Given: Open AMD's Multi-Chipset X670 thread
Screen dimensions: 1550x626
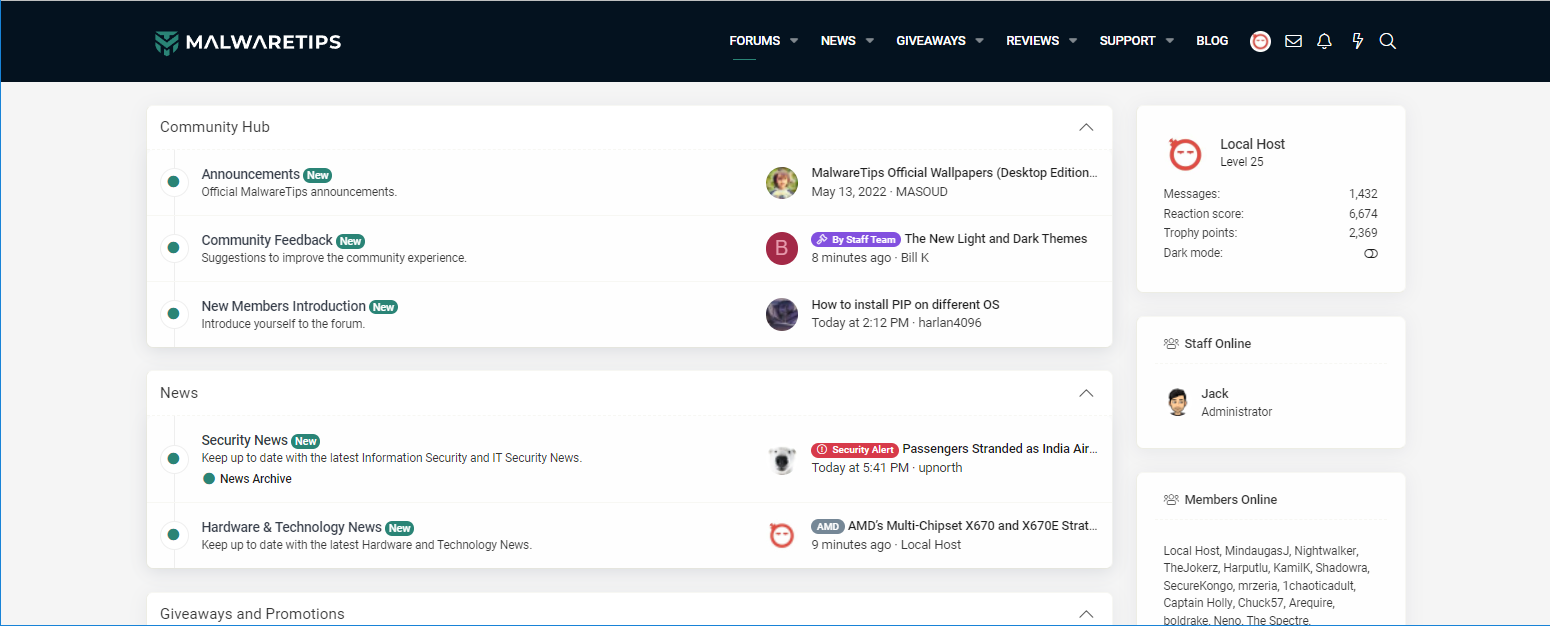Looking at the screenshot, I should click(x=972, y=526).
